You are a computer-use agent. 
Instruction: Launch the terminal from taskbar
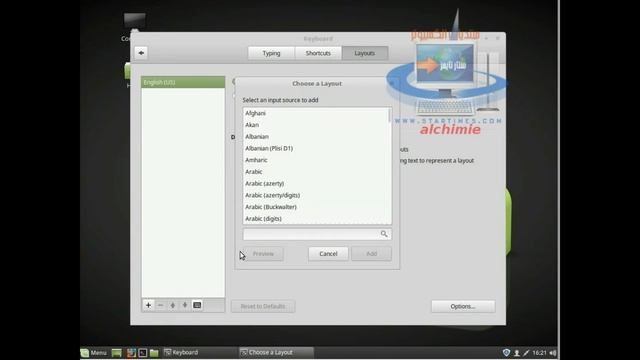pos(142,353)
